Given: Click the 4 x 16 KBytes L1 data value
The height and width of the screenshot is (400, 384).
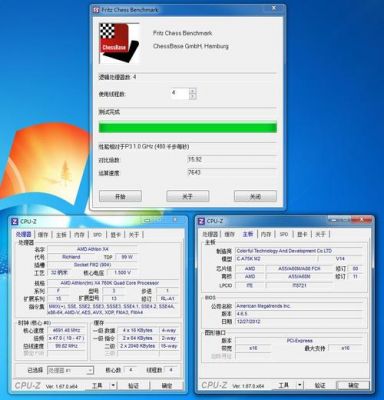Looking at the screenshot, I should click(138, 330).
